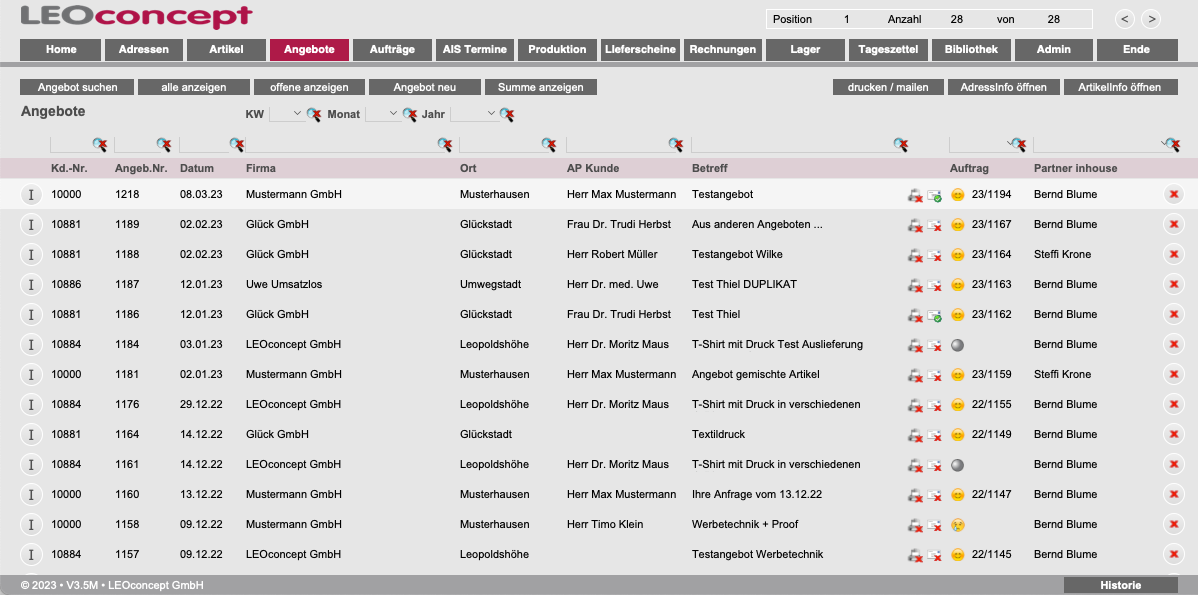Image resolution: width=1198 pixels, height=595 pixels.
Task: Click the grey status ball for offer 1161
Action: click(x=958, y=465)
